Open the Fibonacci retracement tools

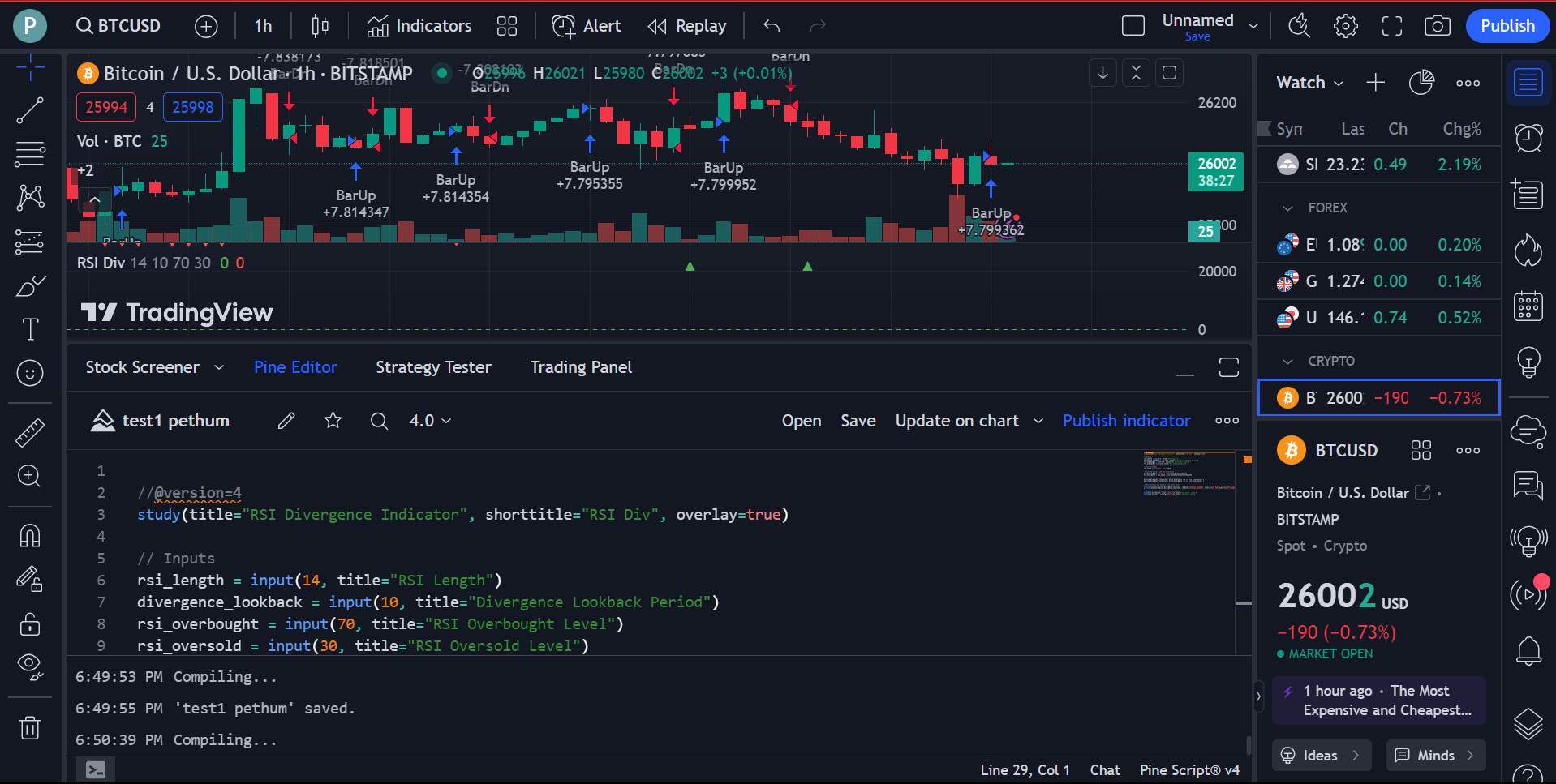tap(30, 153)
